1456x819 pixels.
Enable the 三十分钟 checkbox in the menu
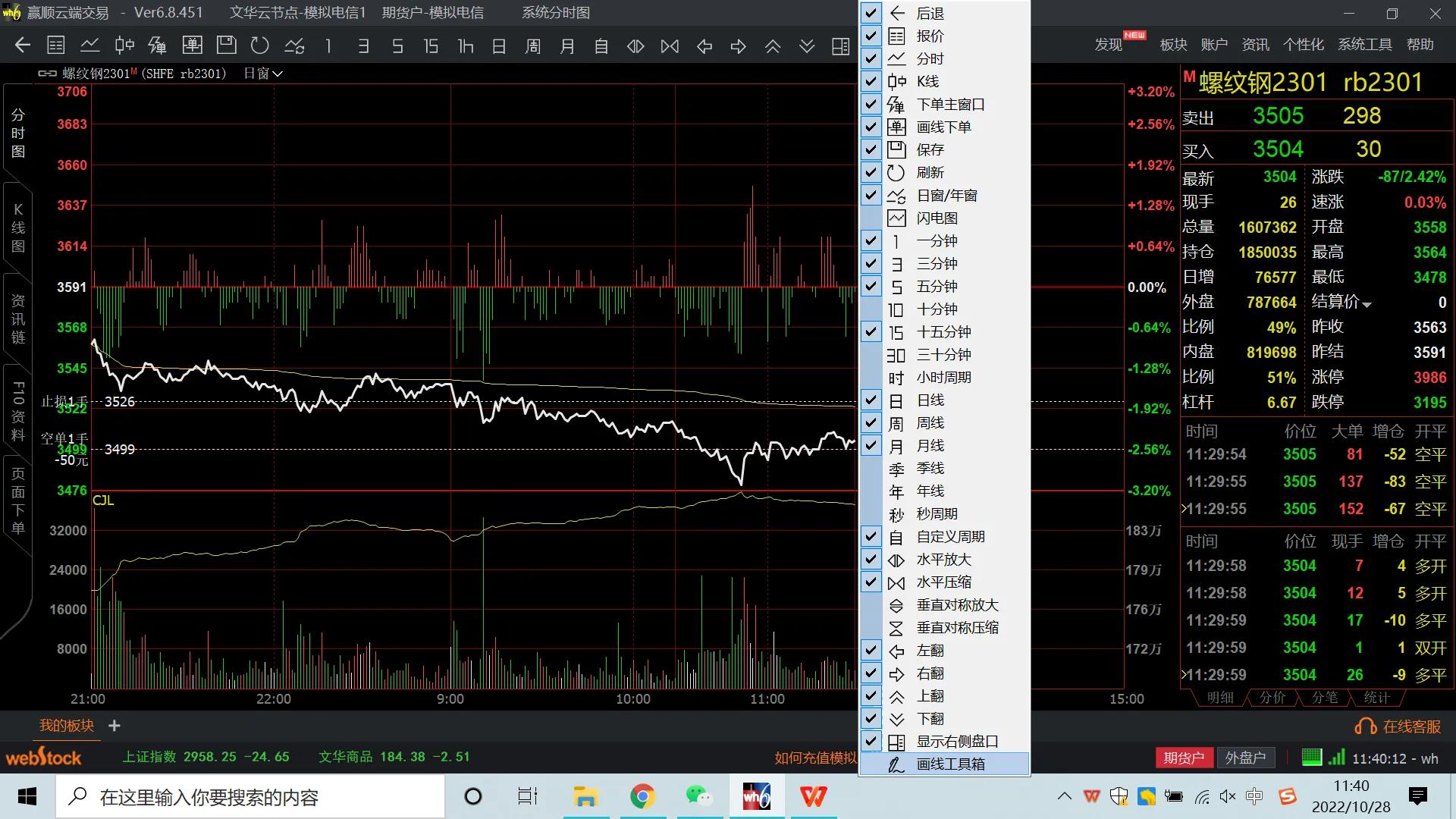tap(871, 355)
